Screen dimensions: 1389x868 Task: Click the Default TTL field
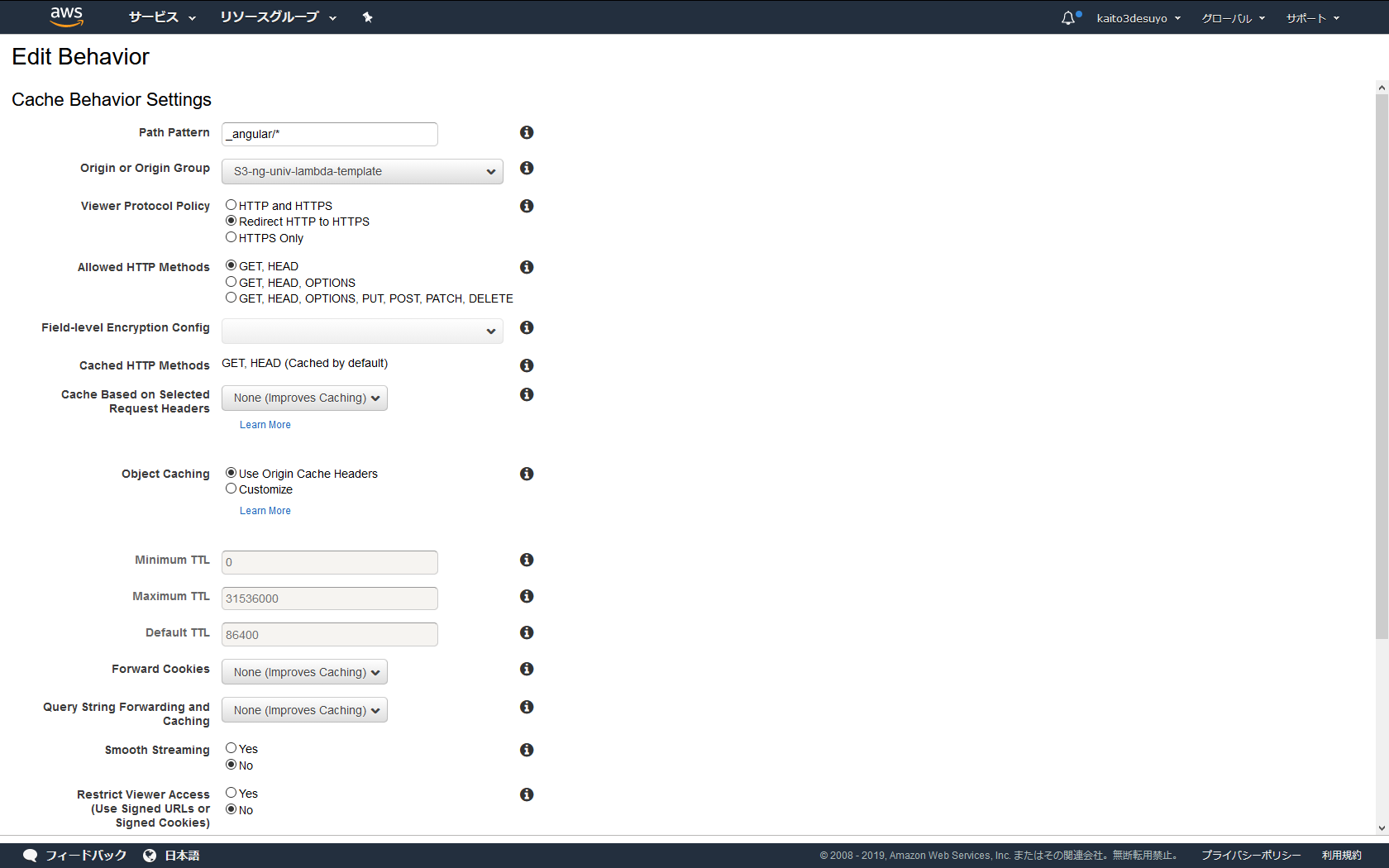pyautogui.click(x=330, y=635)
